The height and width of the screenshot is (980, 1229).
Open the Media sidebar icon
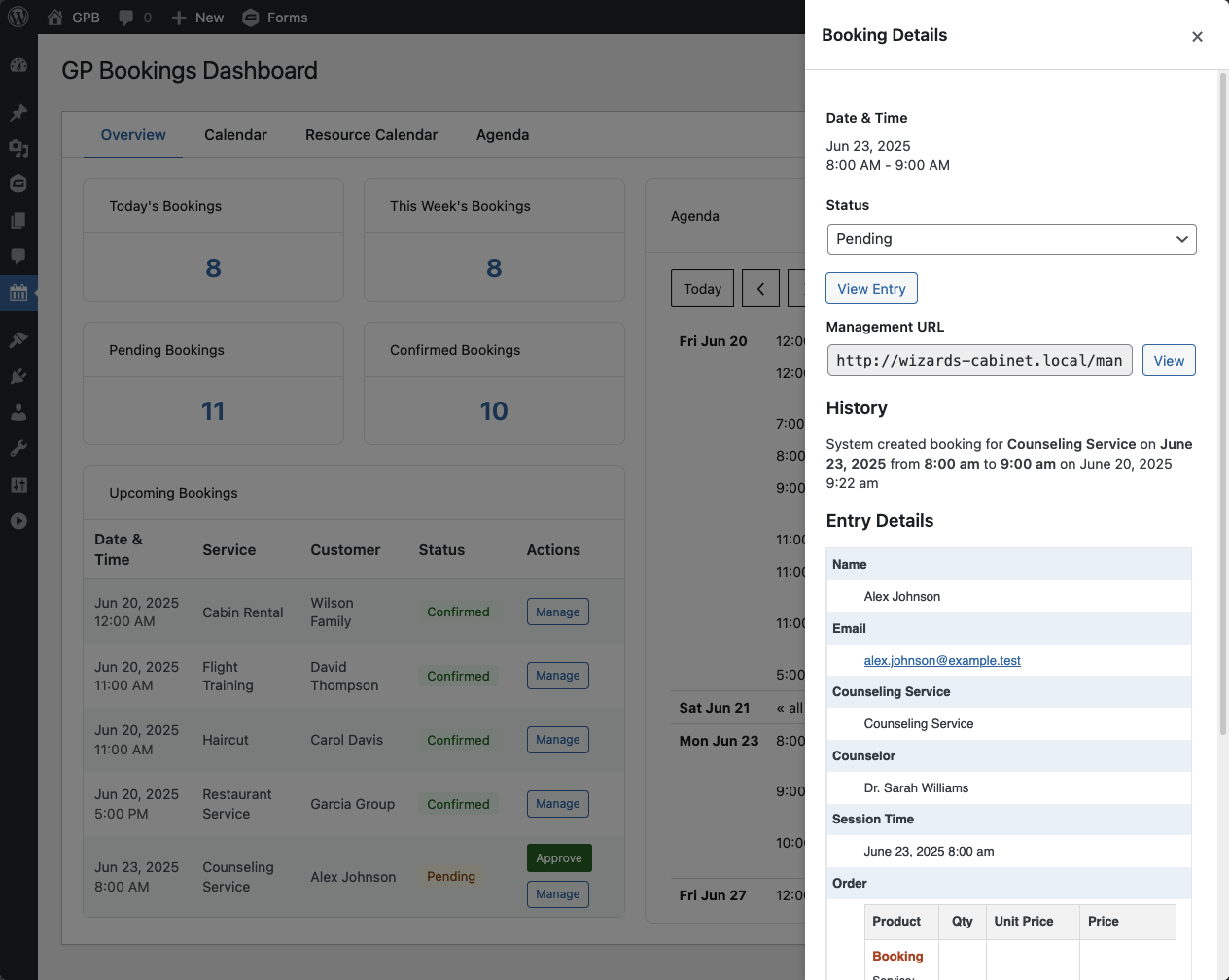point(18,148)
